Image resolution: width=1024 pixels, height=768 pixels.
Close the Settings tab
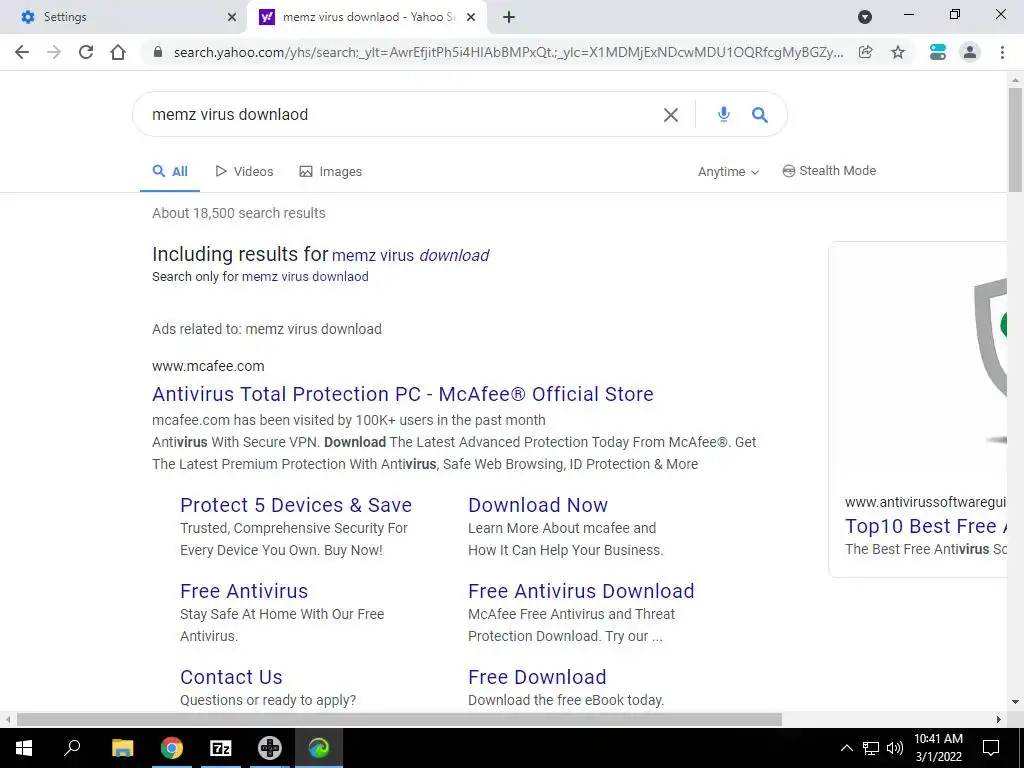[232, 17]
